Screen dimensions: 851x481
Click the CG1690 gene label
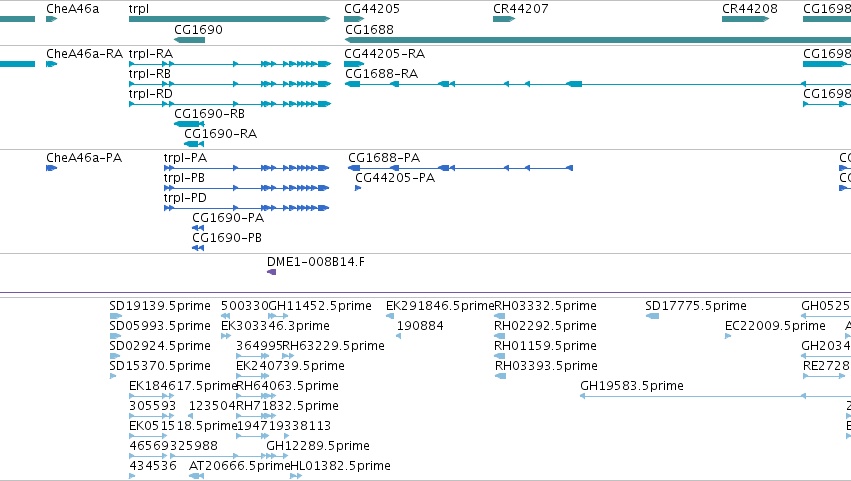[x=198, y=29]
